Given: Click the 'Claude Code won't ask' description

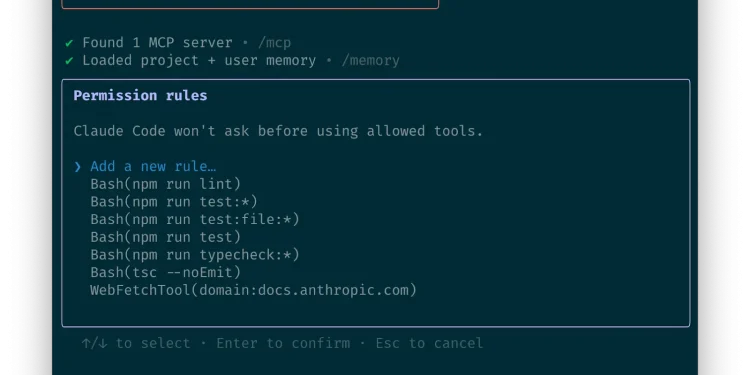Looking at the screenshot, I should [278, 131].
